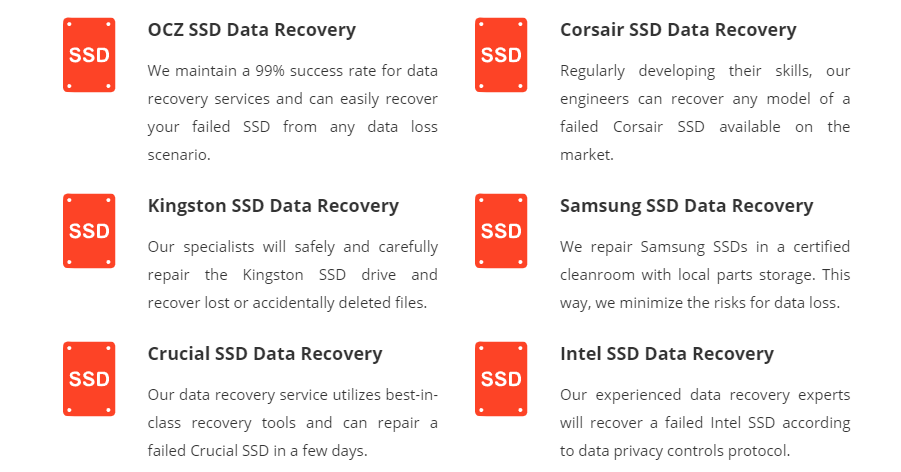The height and width of the screenshot is (472, 901).
Task: Open Kingston SSD Data Recovery heading
Action: [273, 206]
